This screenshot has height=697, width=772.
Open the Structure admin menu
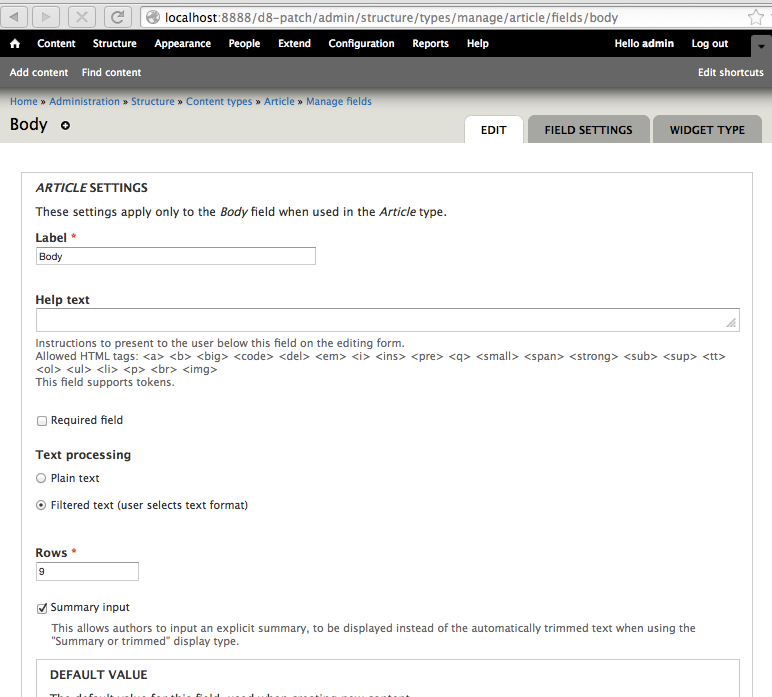[x=115, y=43]
